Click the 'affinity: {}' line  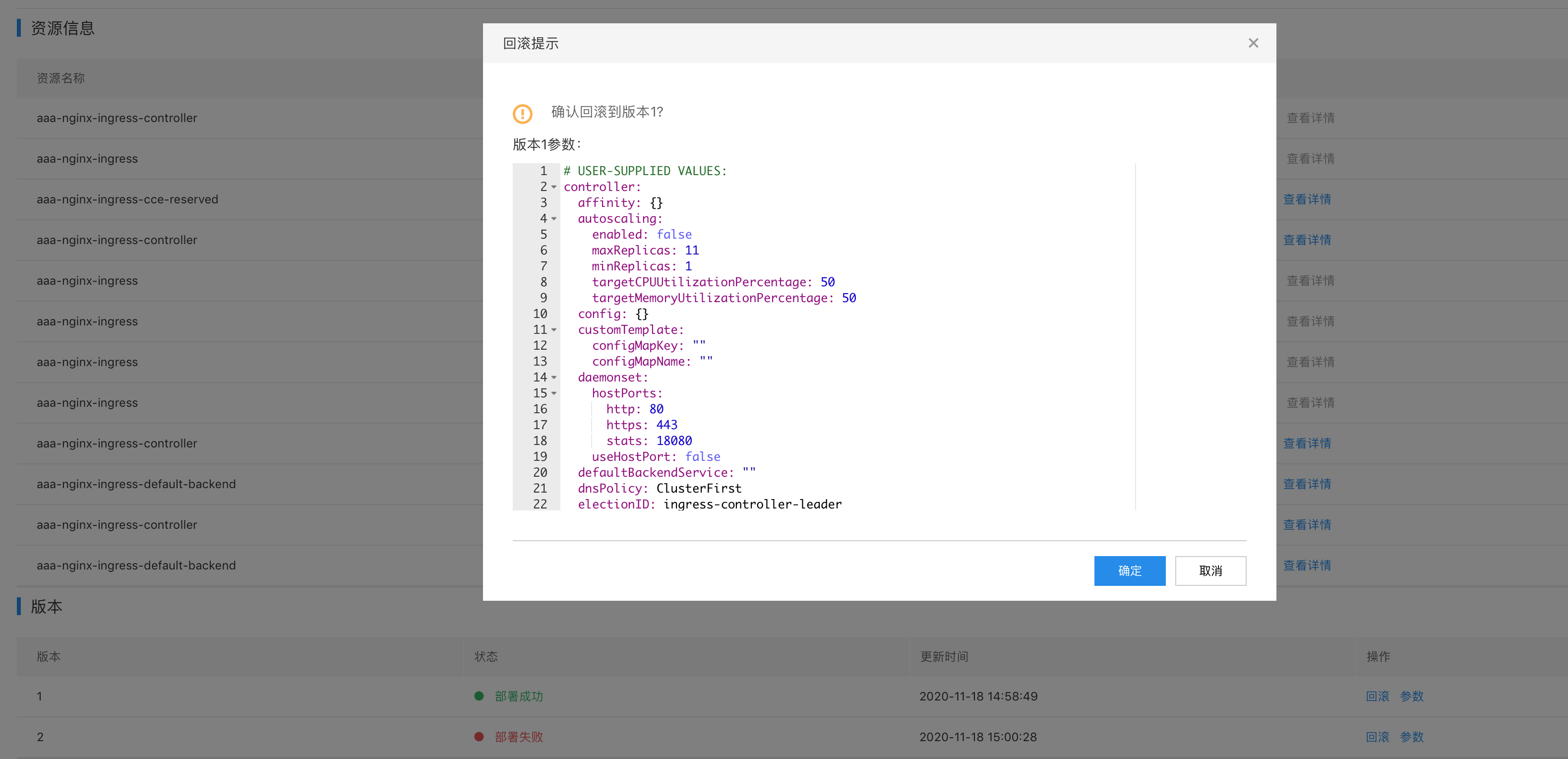[620, 203]
